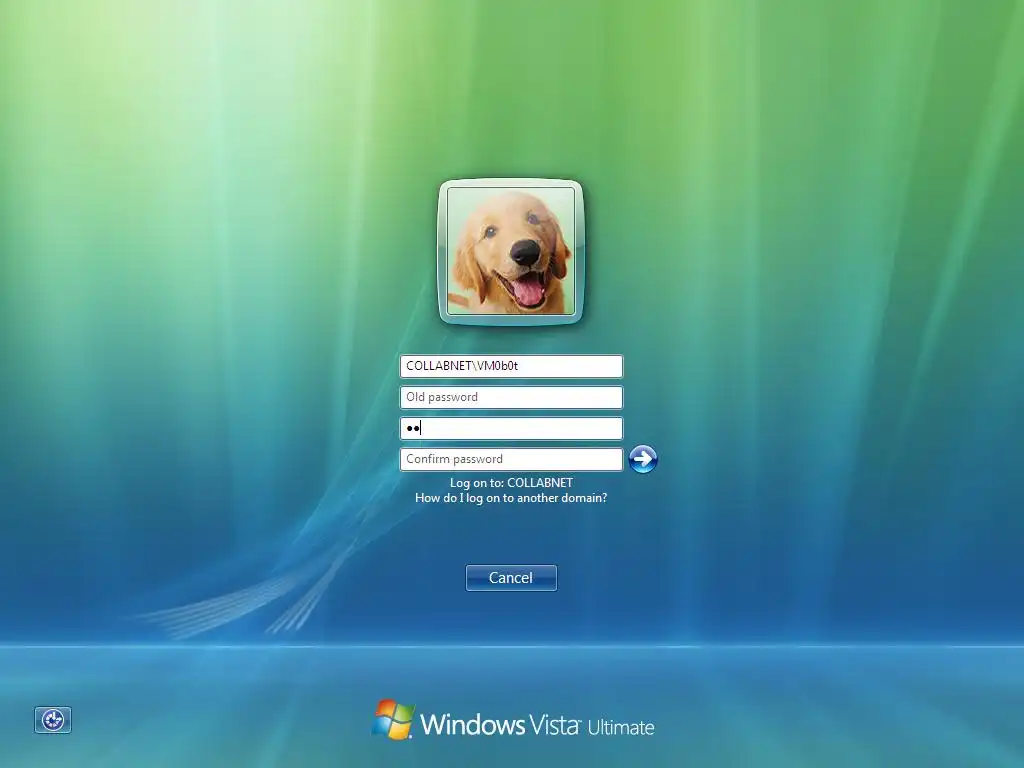The height and width of the screenshot is (768, 1024).
Task: Click the Ease of Access icon
Action: click(53, 720)
